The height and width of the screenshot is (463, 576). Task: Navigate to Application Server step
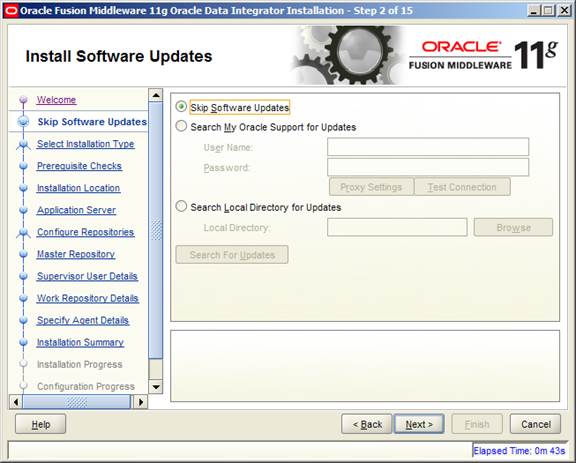click(76, 210)
